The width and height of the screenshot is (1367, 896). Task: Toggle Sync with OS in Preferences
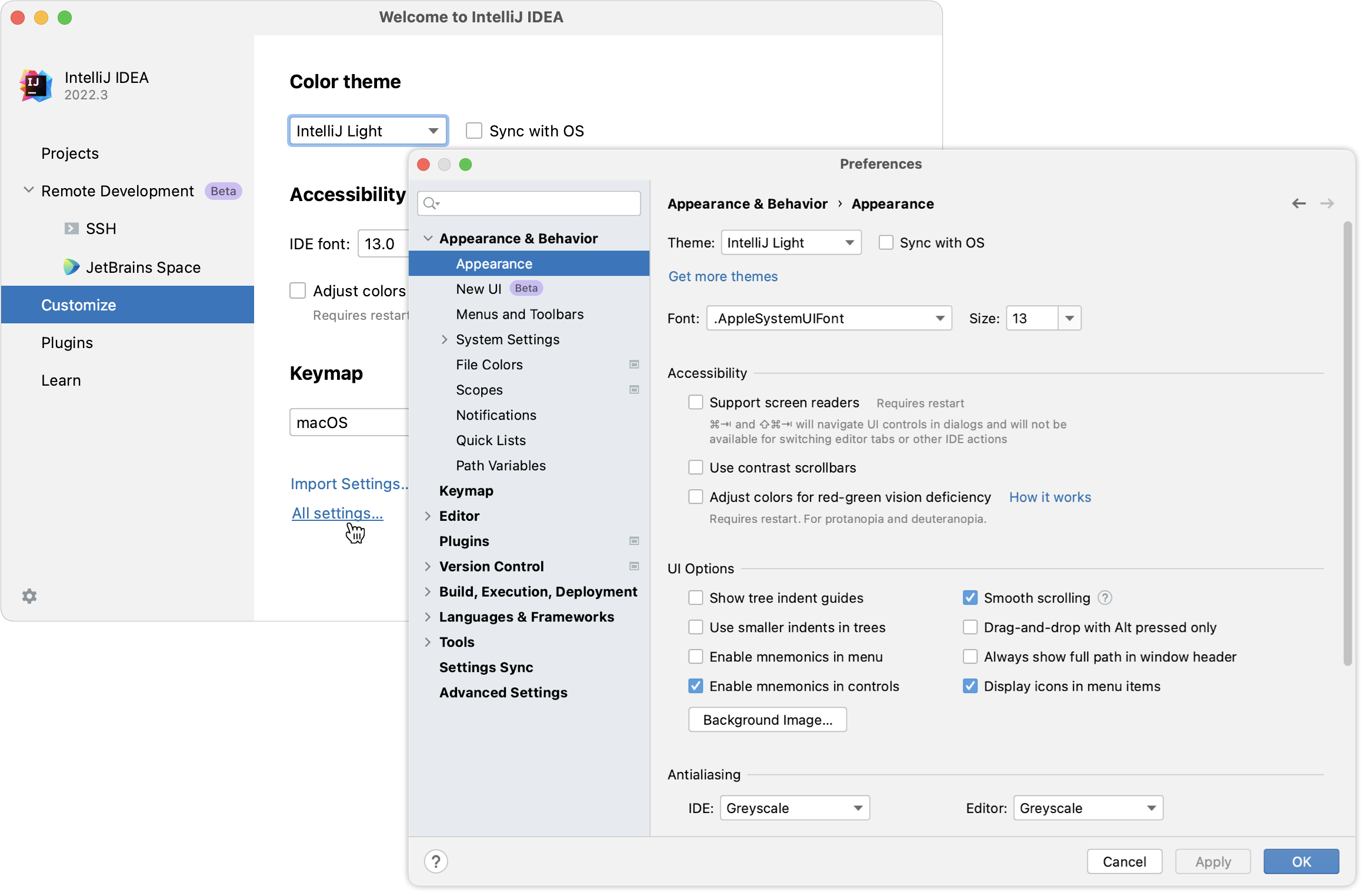pyautogui.click(x=886, y=243)
